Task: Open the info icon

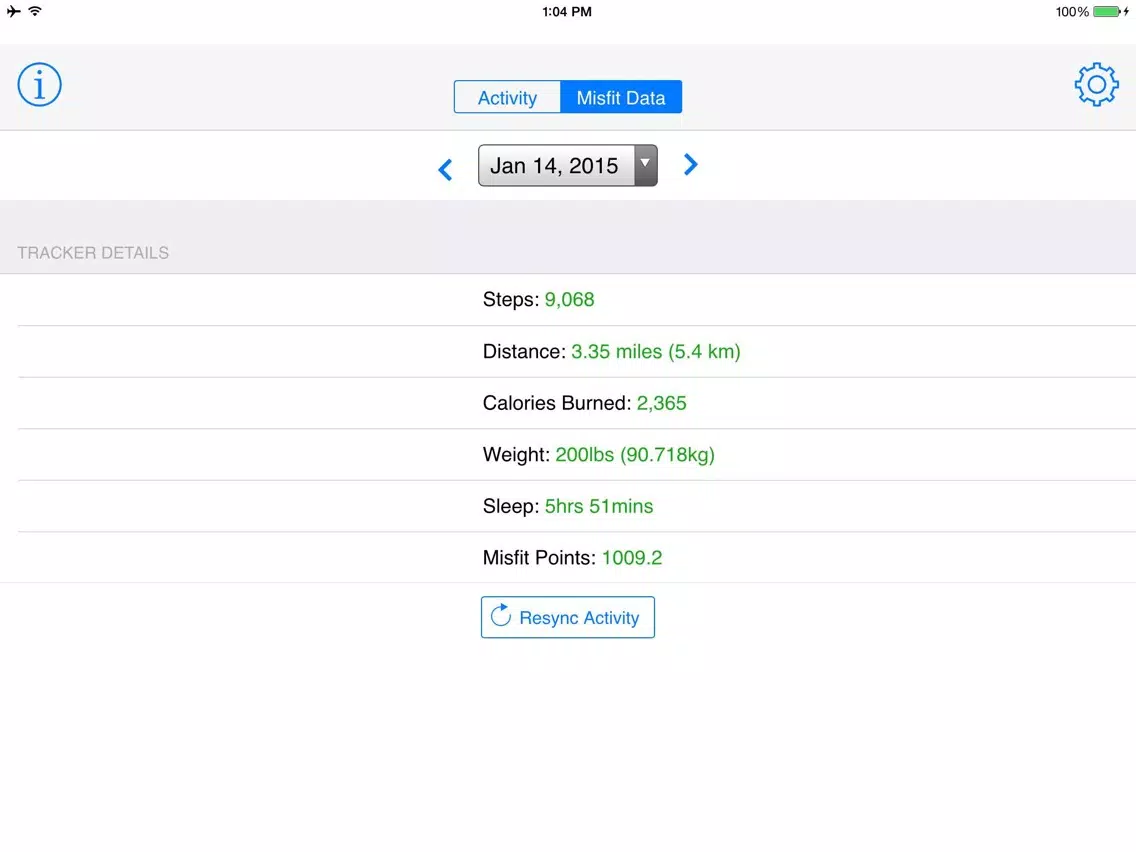Action: point(39,84)
